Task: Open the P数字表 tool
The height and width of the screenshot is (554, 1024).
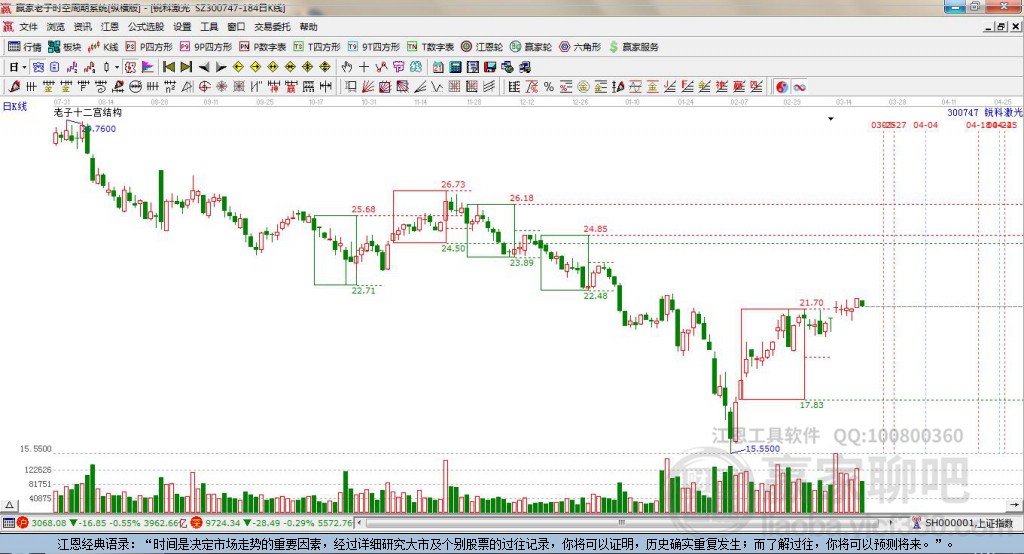Action: click(263, 47)
